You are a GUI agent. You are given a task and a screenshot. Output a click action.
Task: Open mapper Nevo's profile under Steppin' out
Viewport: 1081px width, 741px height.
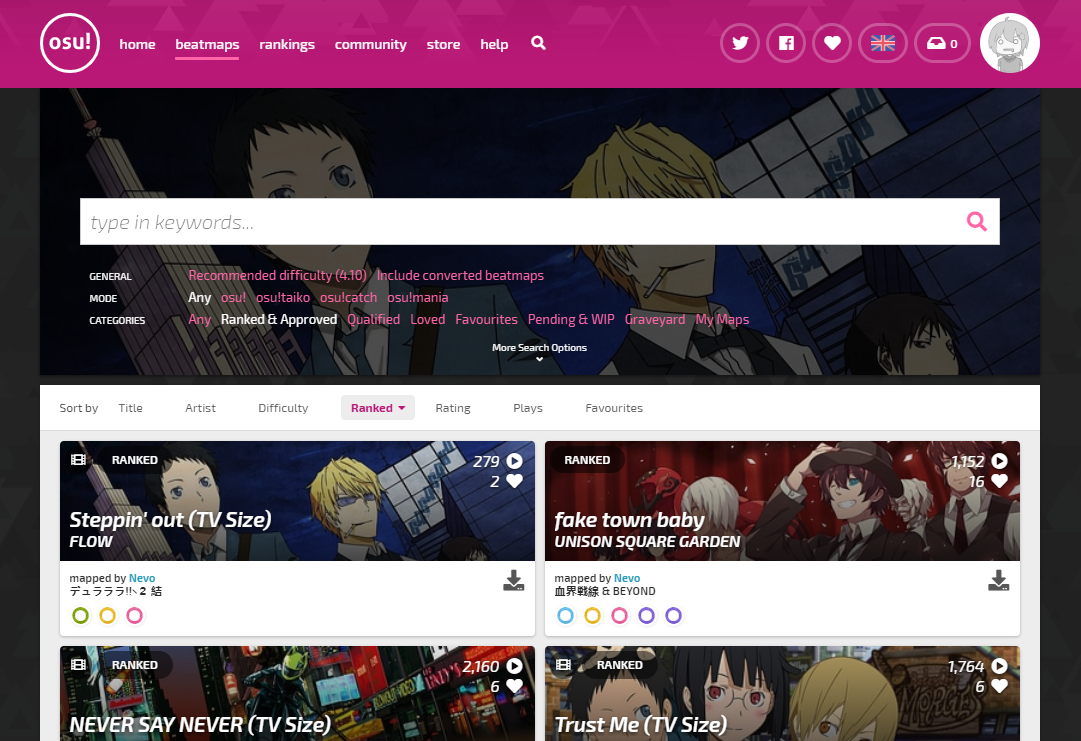(141, 578)
